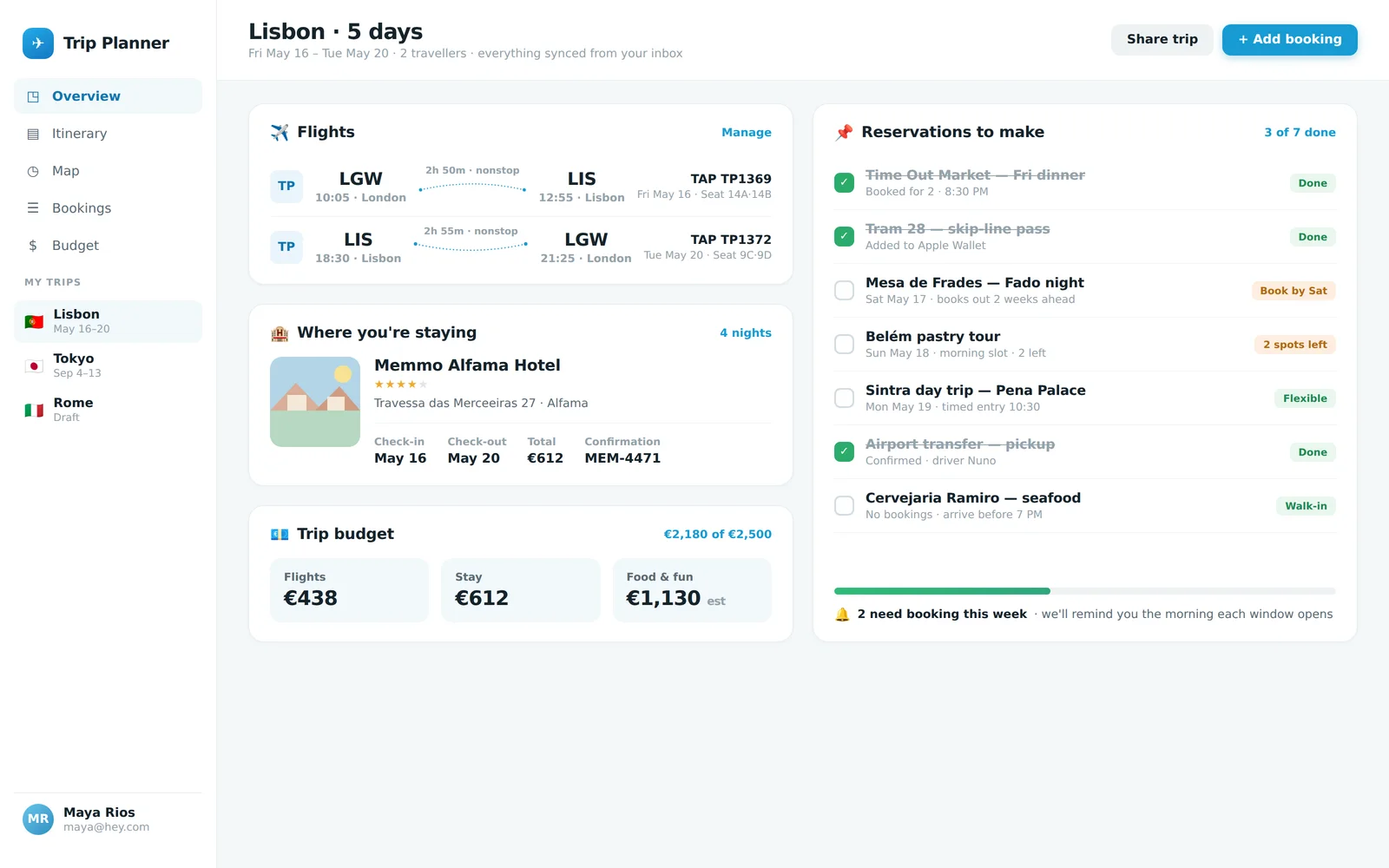Click the Japan flag next to Tokyo

pyautogui.click(x=34, y=365)
